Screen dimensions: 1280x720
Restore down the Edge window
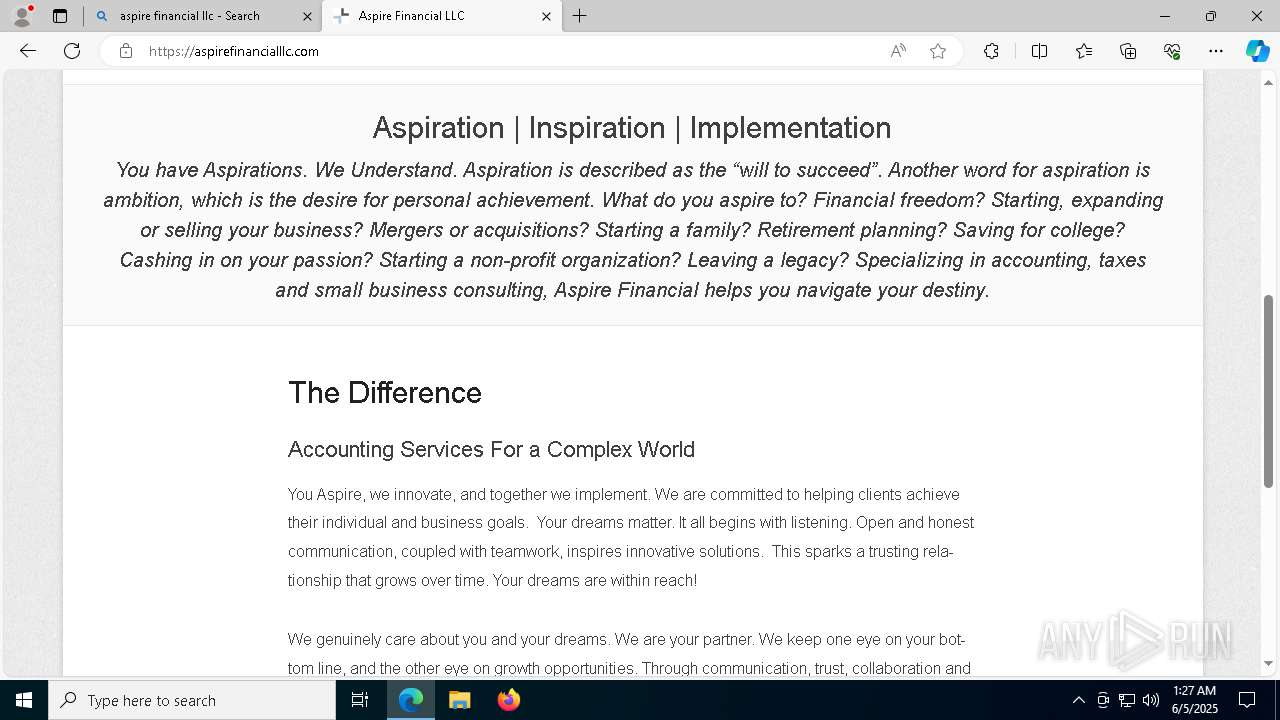click(1211, 16)
